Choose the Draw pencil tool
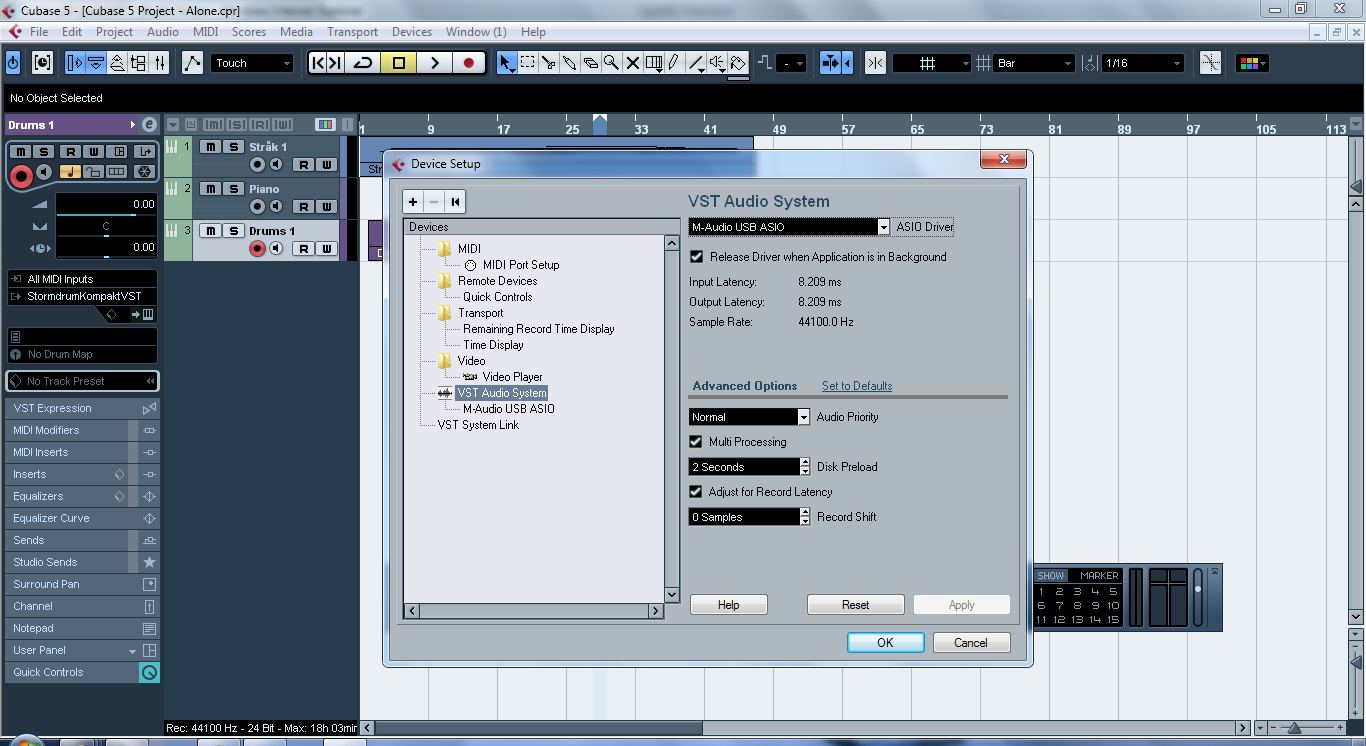1366x746 pixels. [x=675, y=63]
